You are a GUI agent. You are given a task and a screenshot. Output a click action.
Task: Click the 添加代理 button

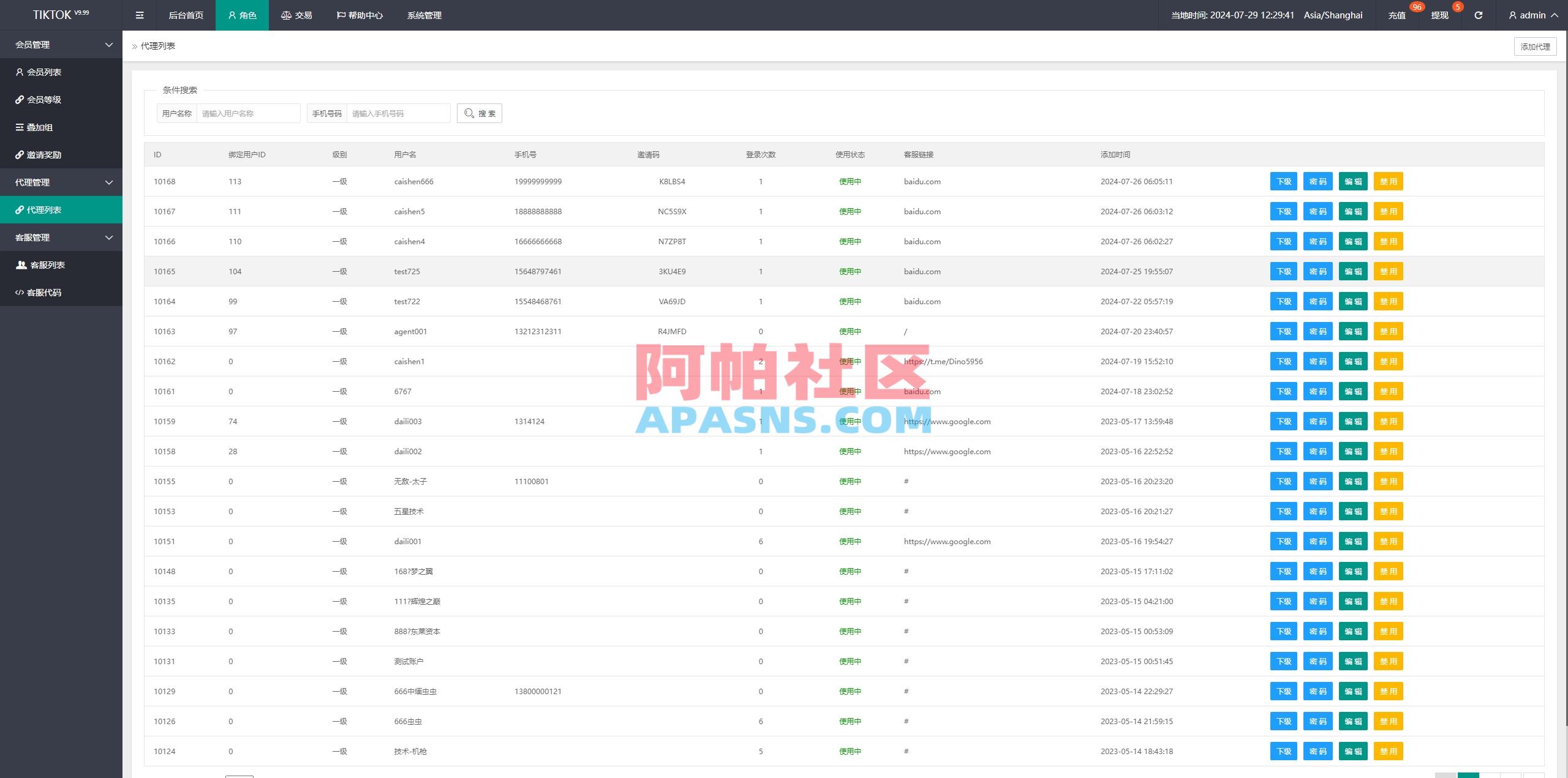[1535, 46]
